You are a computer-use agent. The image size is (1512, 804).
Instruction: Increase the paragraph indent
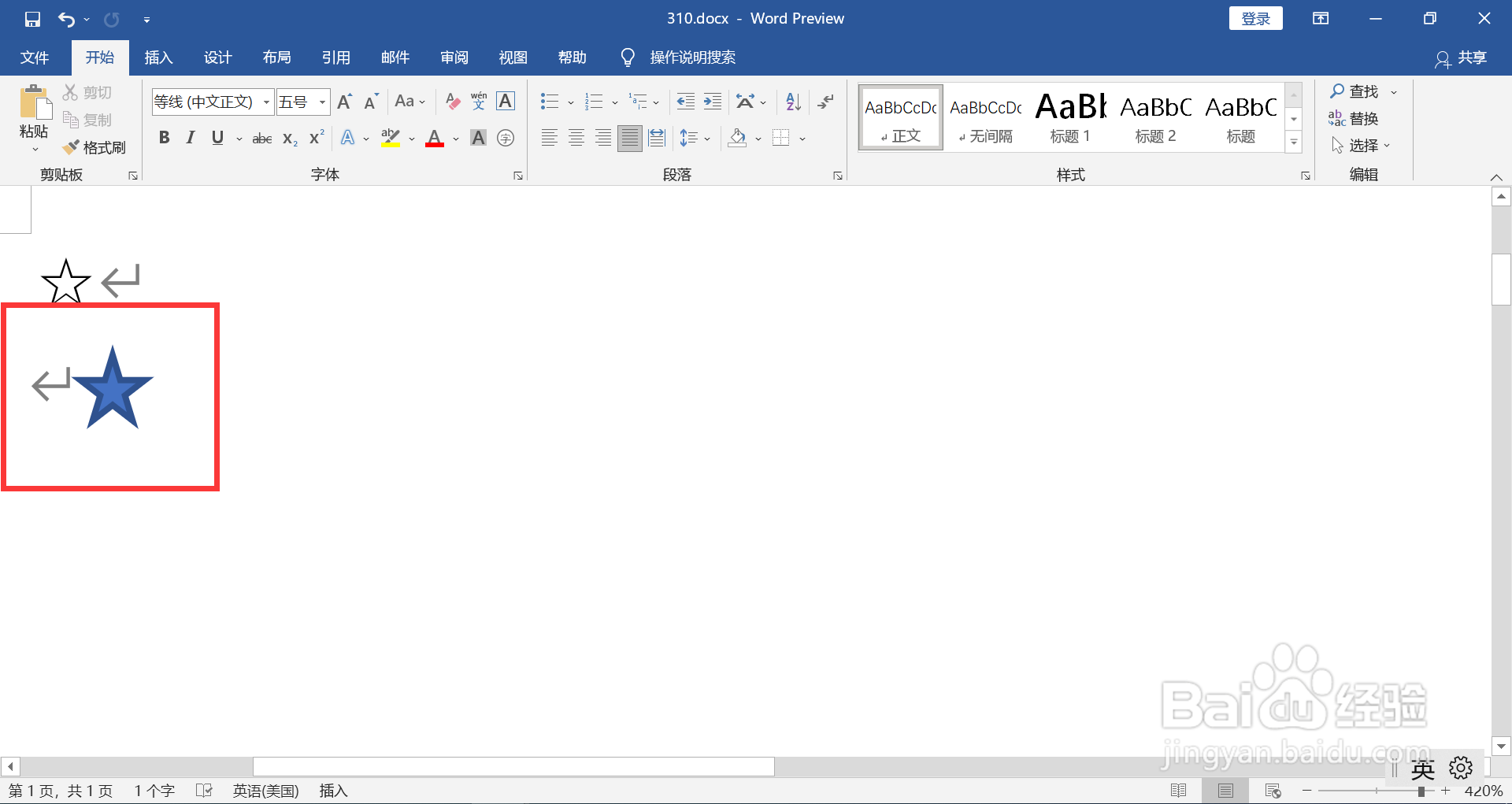click(x=713, y=102)
